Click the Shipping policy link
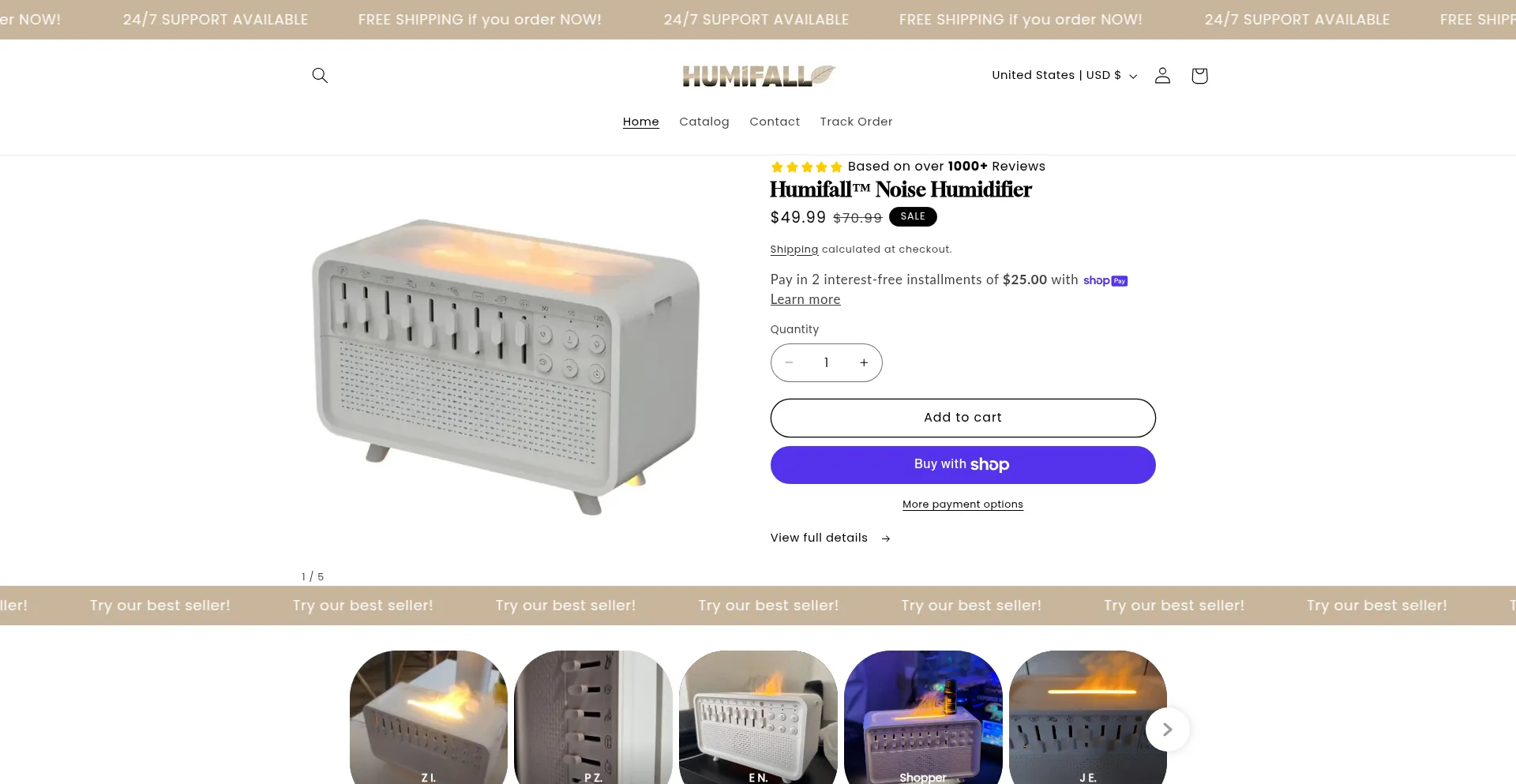Screen dimensions: 1516x784 [x=794, y=249]
